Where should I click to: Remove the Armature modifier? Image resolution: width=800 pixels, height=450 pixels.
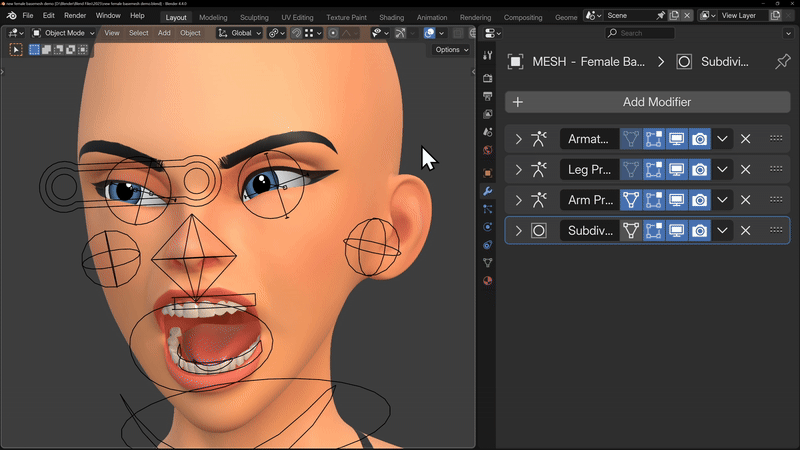pyautogui.click(x=745, y=139)
